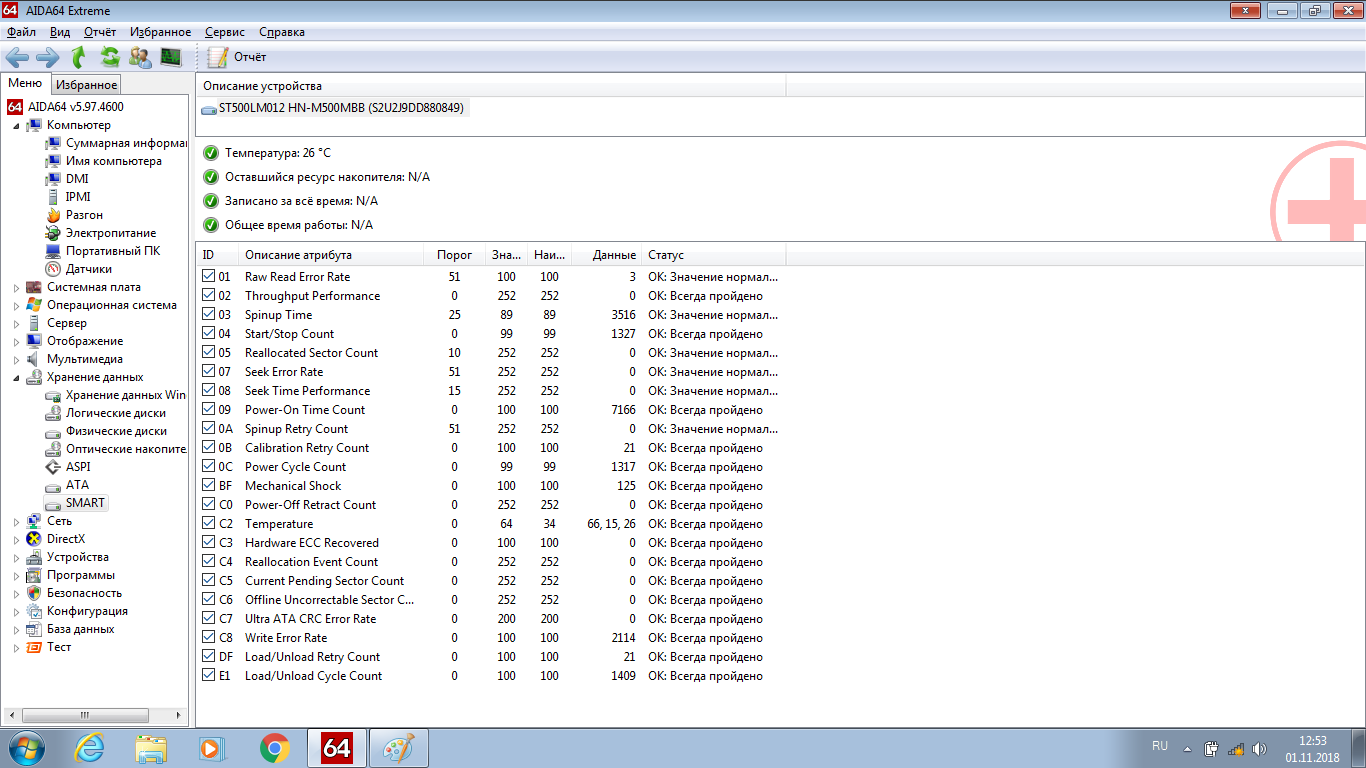The height and width of the screenshot is (768, 1366).
Task: Toggle Reallocated Sector Count checkbox
Action: [208, 352]
